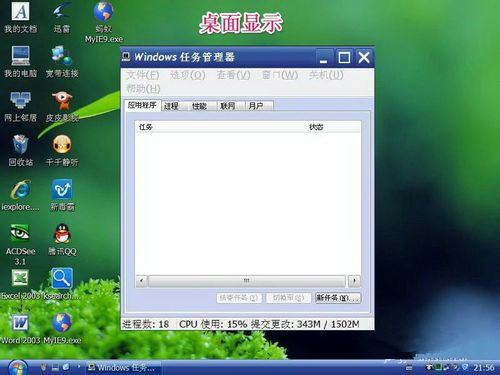Open the 文件(F) menu
Screen dimensions: 500x375
point(143,75)
